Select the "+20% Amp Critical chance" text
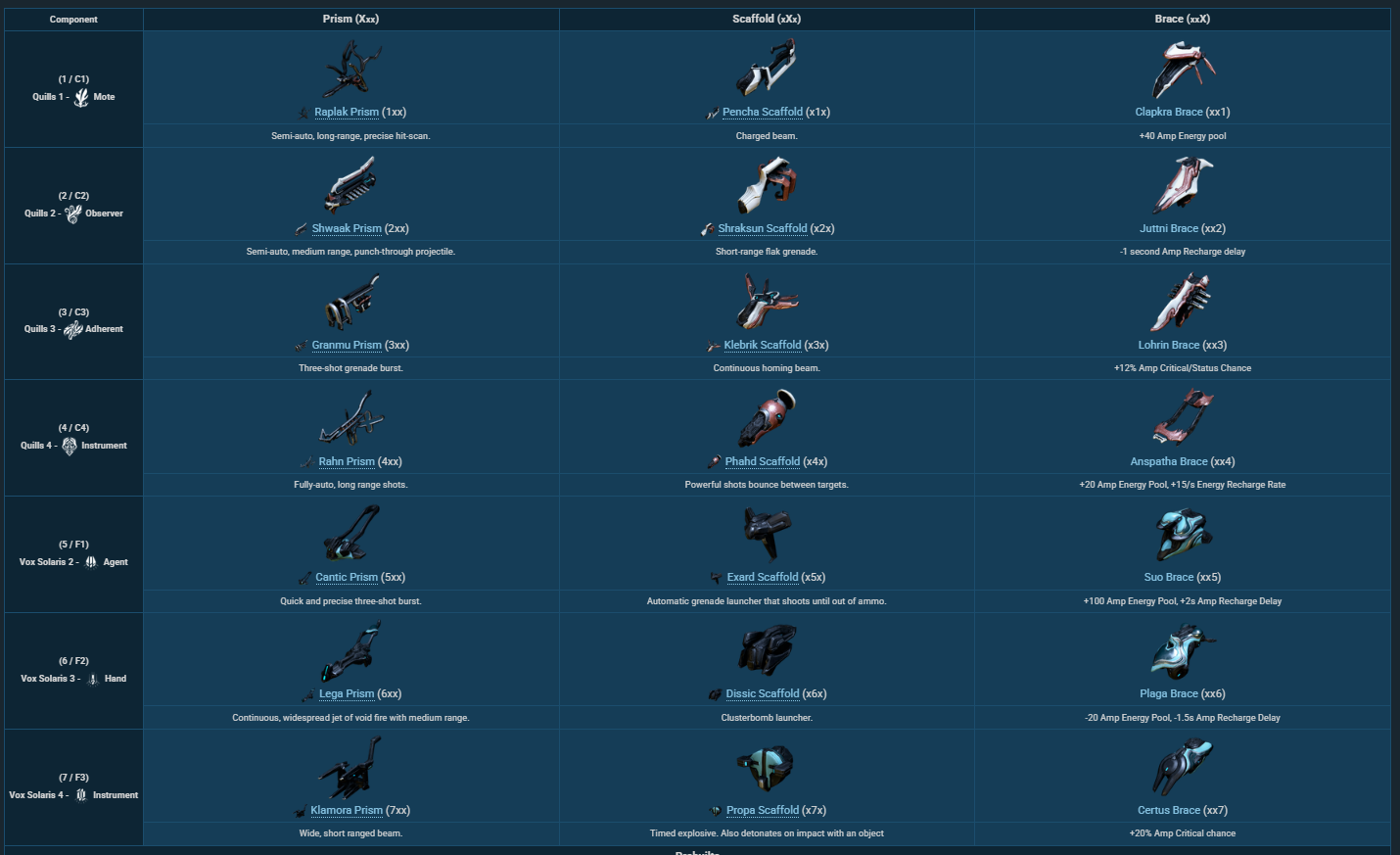The image size is (1400, 855). coord(1183,833)
